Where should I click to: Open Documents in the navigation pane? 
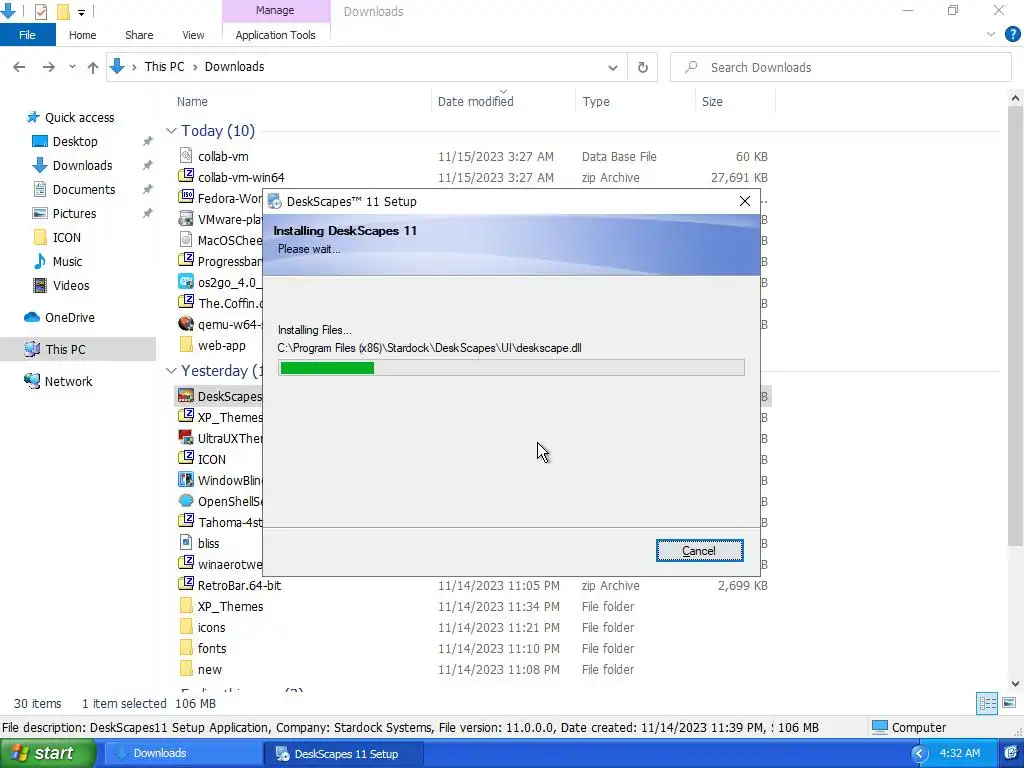(84, 189)
